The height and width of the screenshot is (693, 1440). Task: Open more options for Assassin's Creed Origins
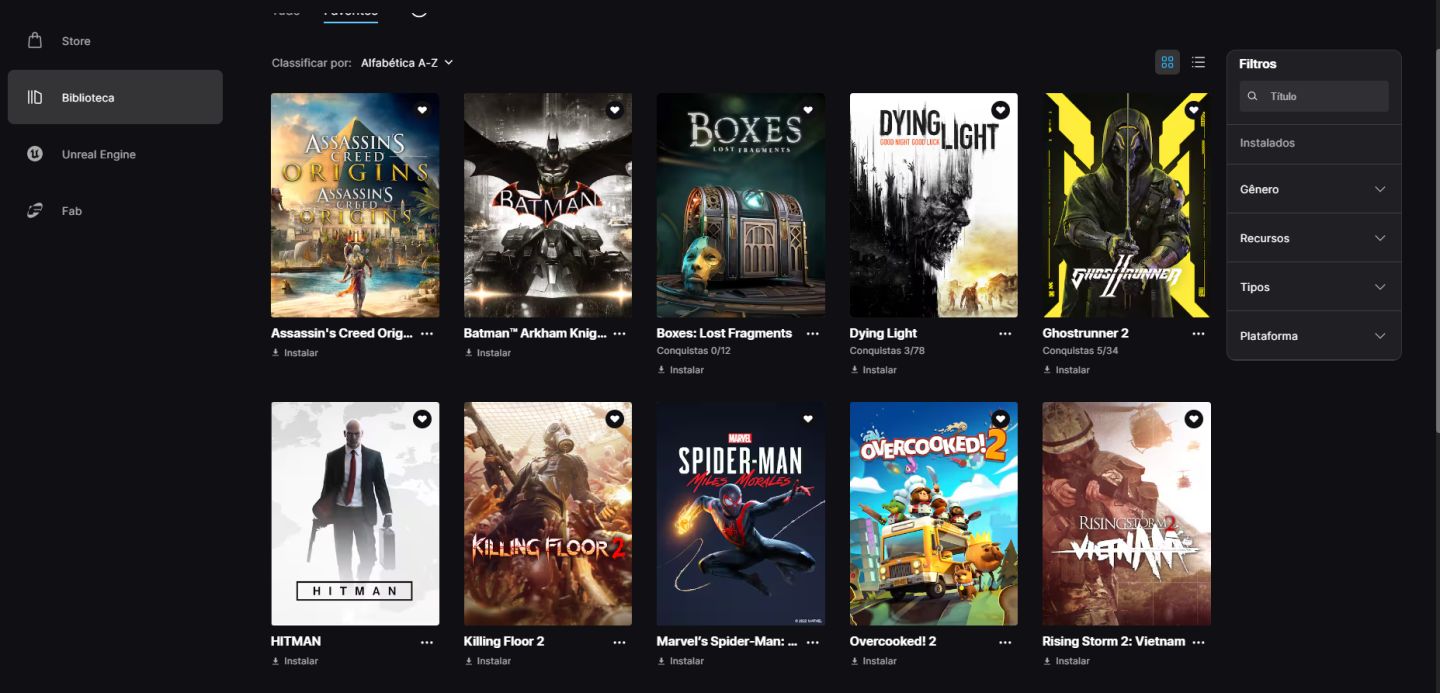coord(427,333)
